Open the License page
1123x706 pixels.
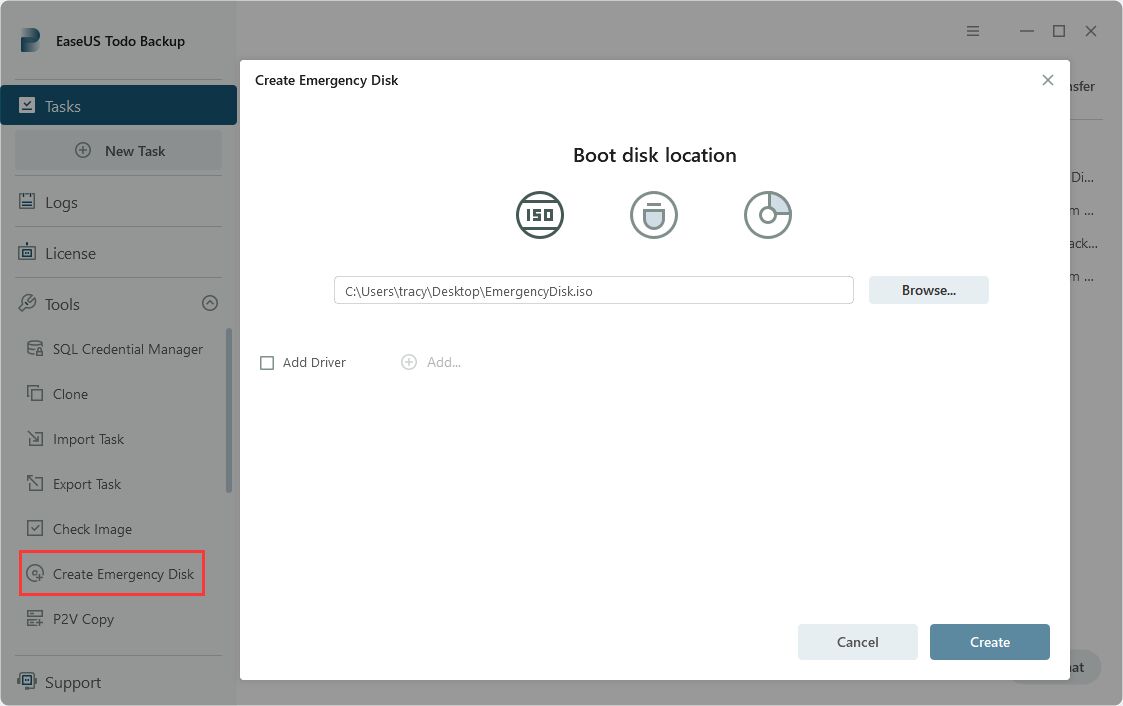[70, 253]
